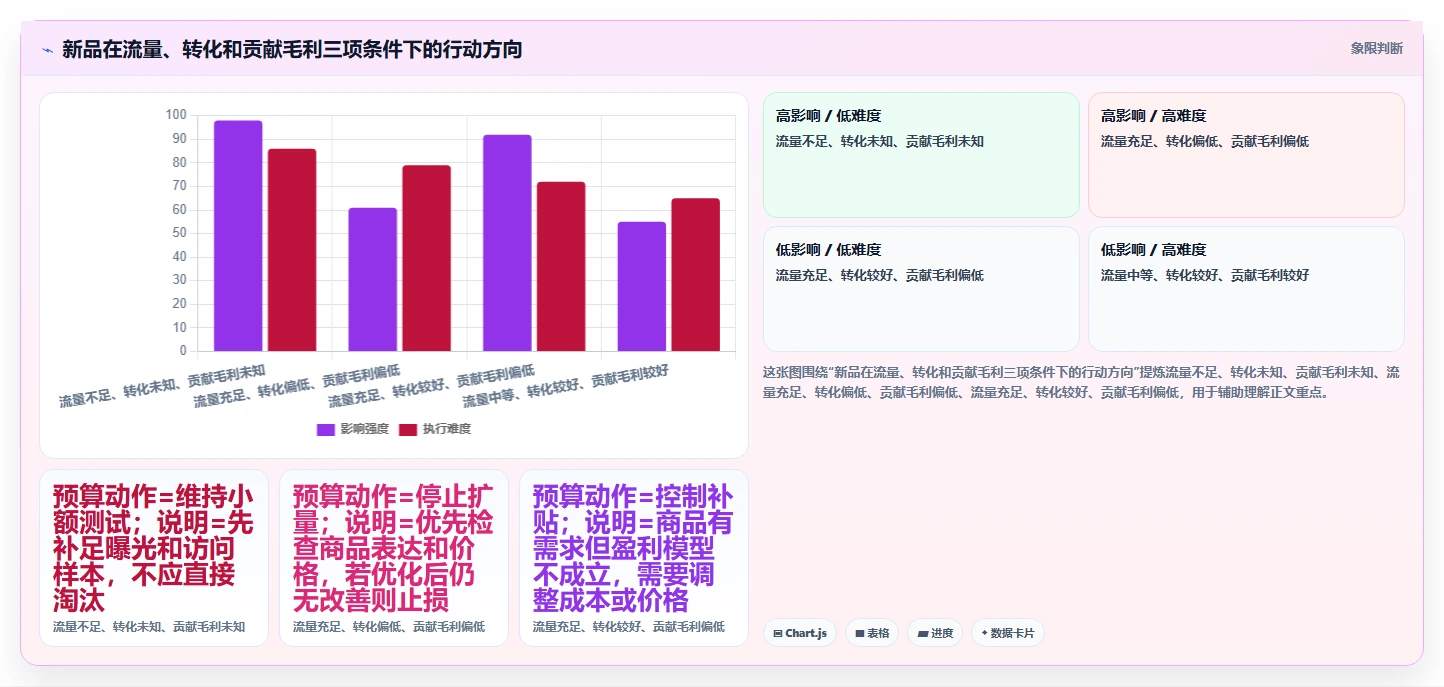
Task: Click the 数据卡片 chip
Action: (1008, 633)
